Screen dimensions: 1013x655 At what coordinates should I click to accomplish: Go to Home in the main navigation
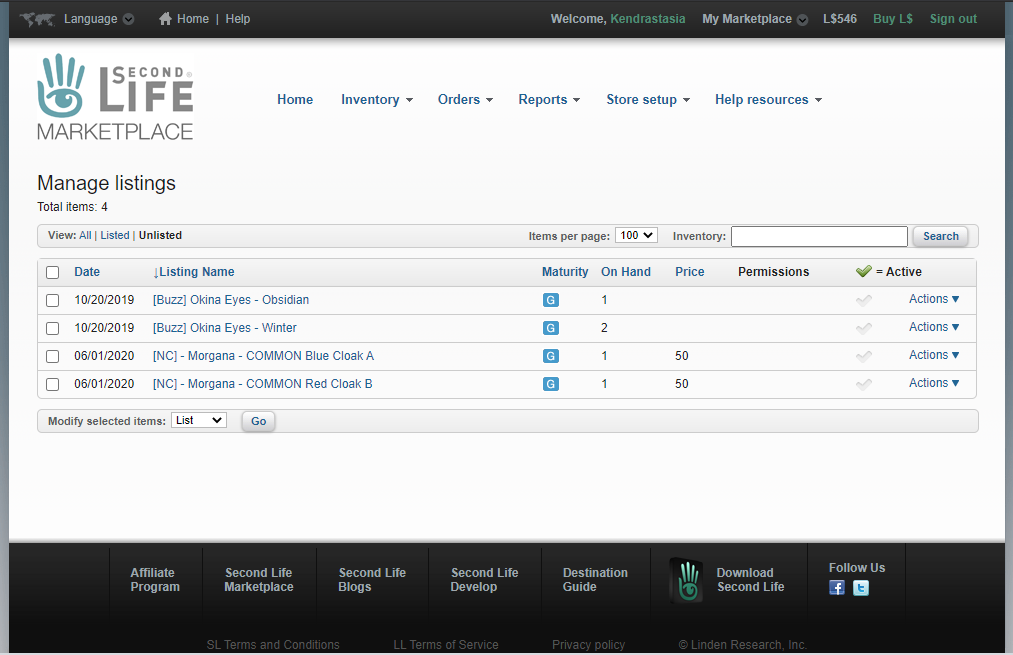295,99
